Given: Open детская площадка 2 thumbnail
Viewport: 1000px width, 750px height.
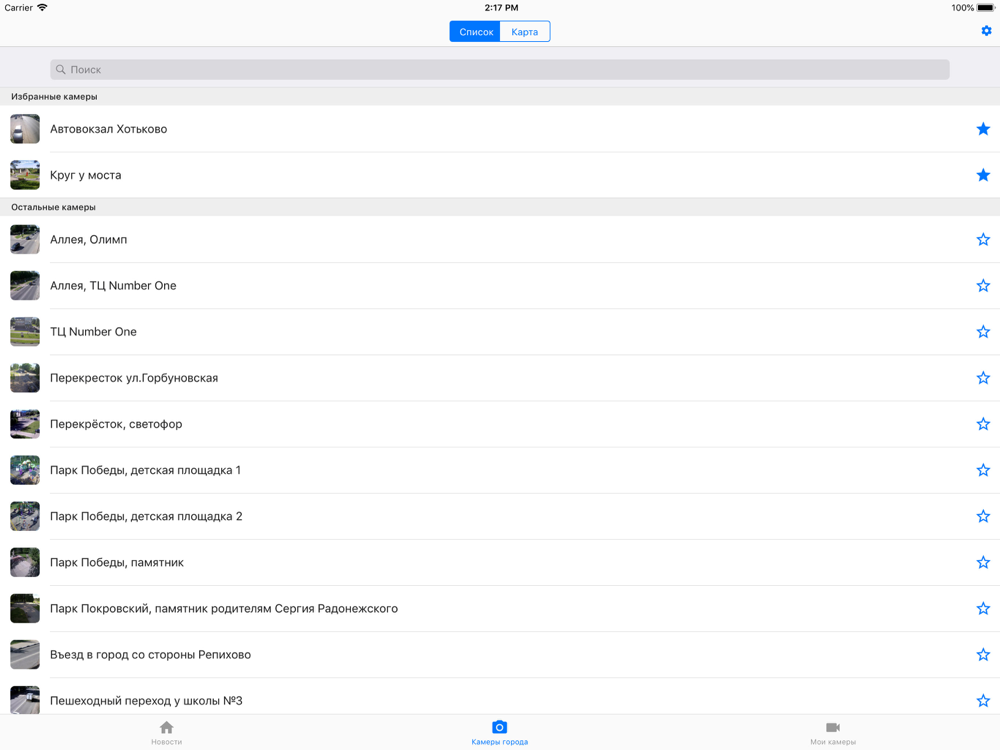Looking at the screenshot, I should [x=25, y=516].
